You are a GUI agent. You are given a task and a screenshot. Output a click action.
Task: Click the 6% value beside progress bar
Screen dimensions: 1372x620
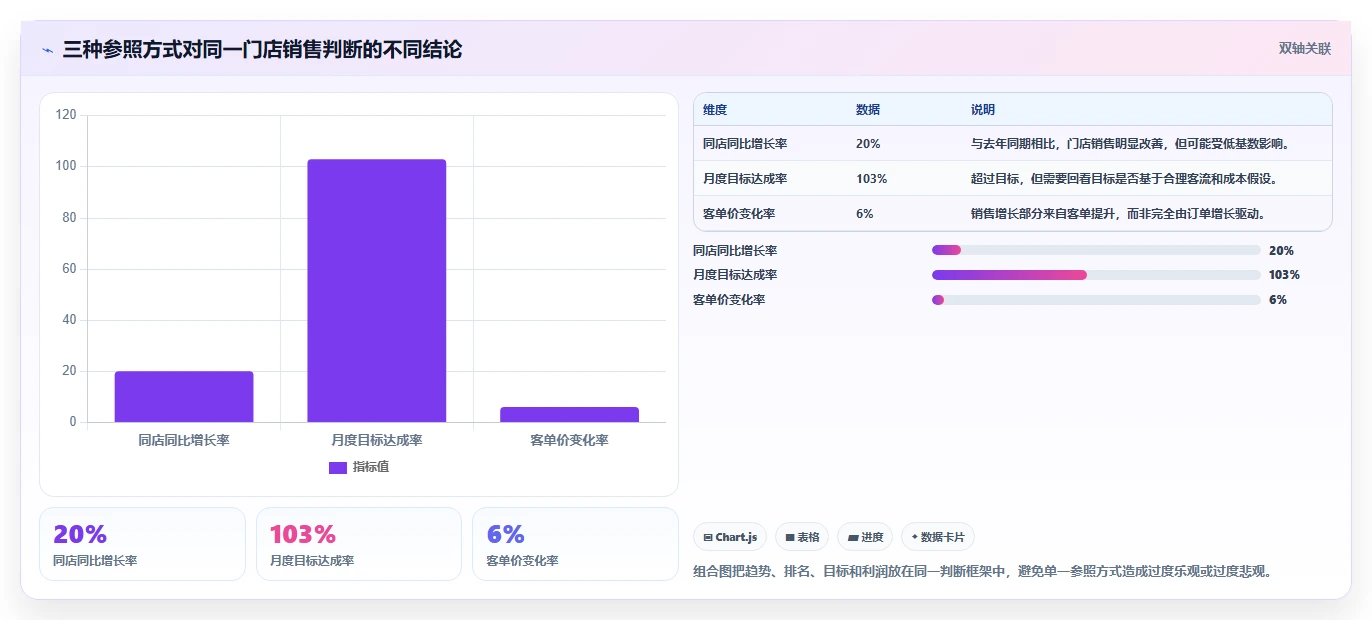[x=1278, y=300]
